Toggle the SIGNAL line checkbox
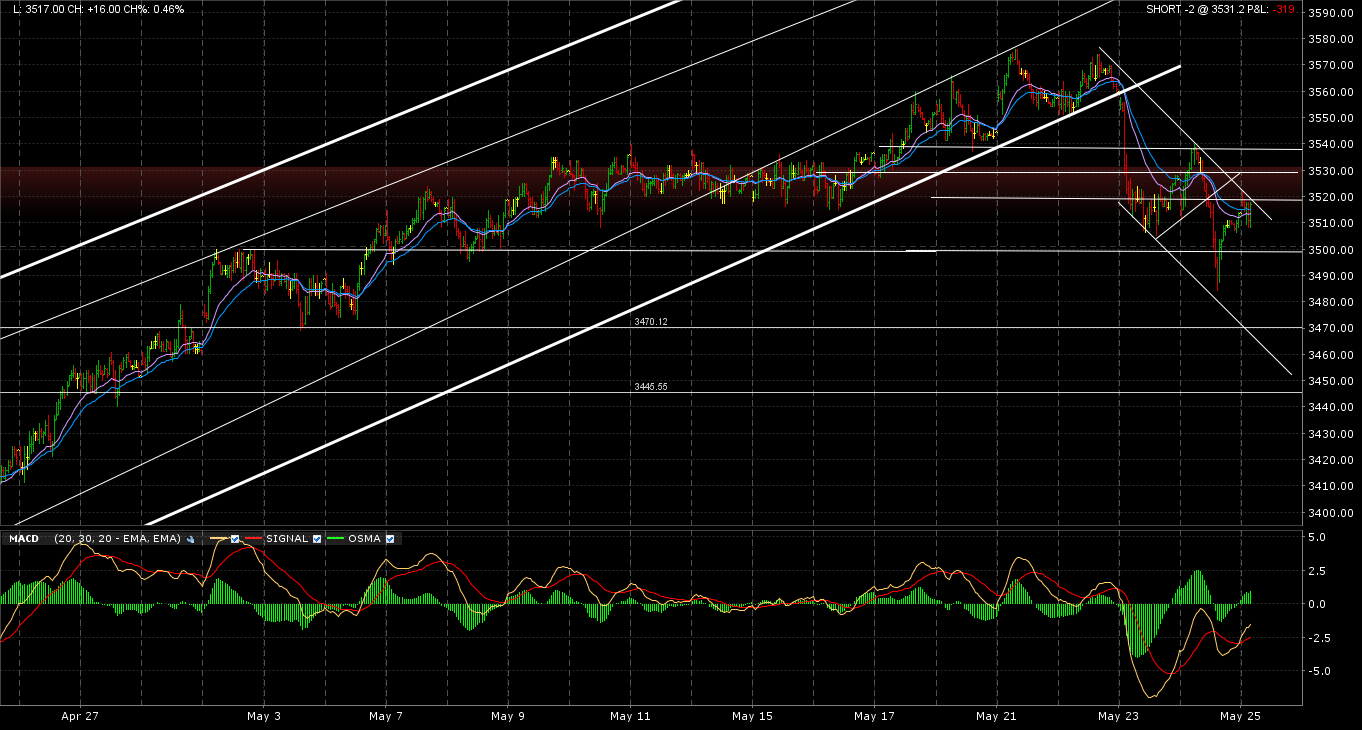1362x730 pixels. pyautogui.click(x=317, y=539)
